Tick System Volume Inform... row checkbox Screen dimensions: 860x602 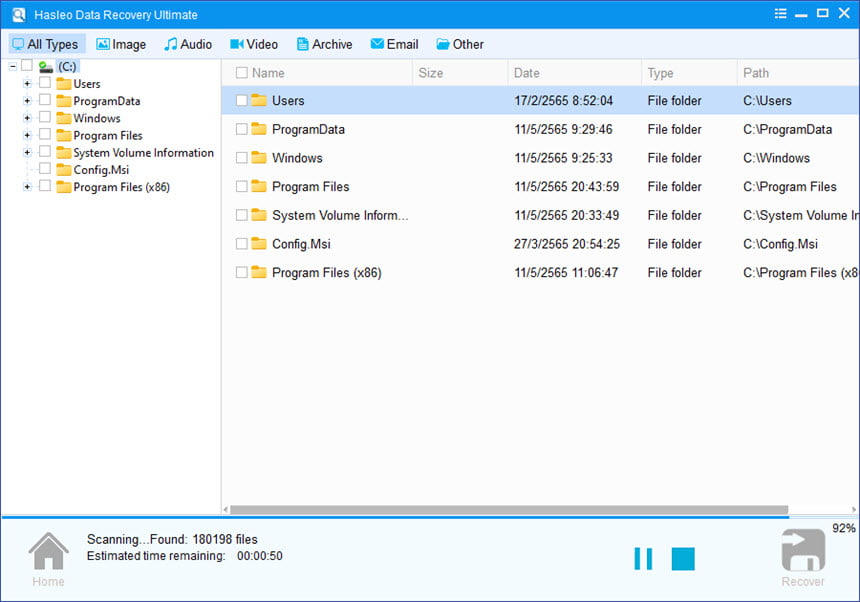pyautogui.click(x=241, y=215)
